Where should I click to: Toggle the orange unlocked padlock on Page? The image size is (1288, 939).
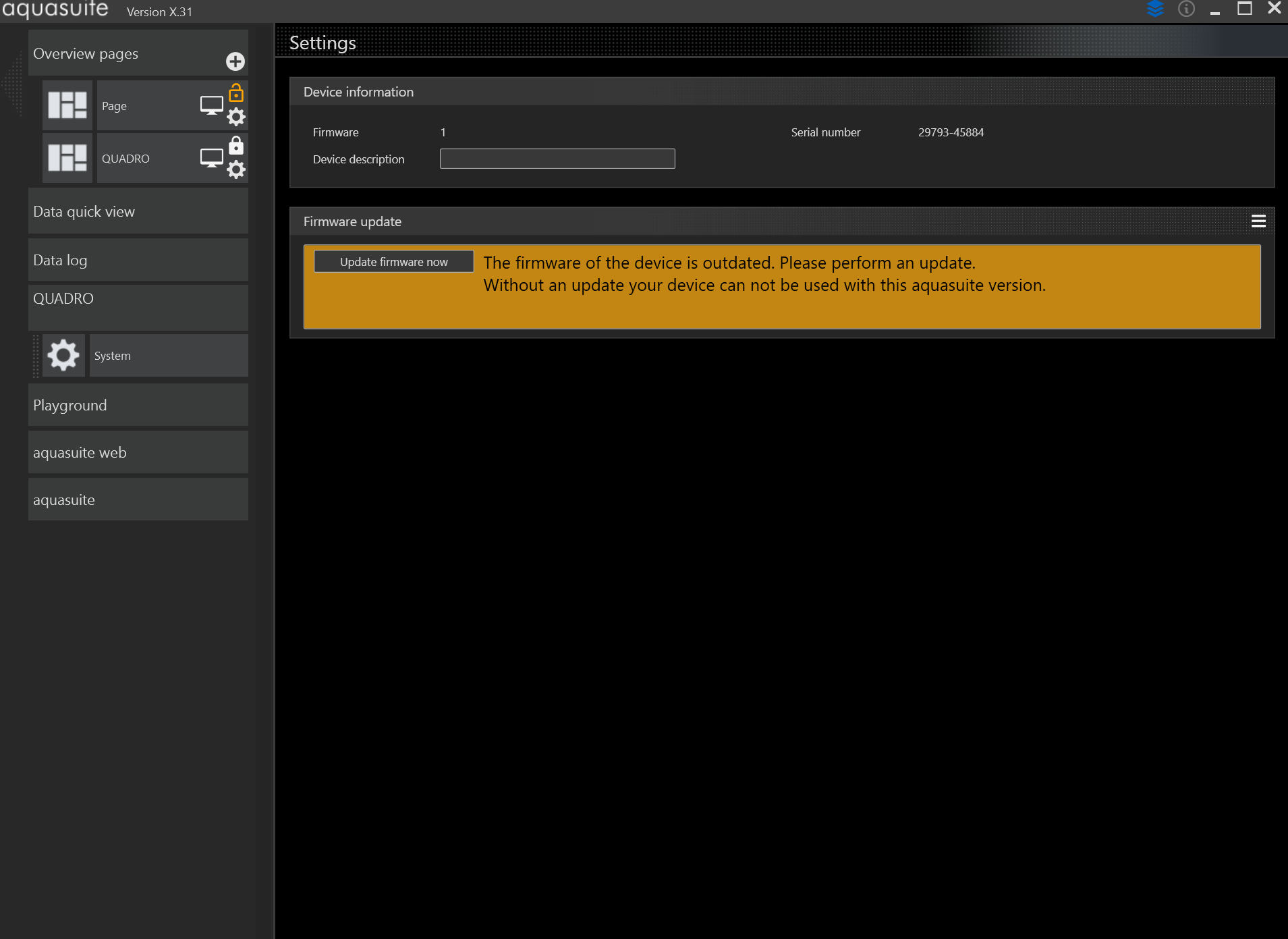(236, 92)
